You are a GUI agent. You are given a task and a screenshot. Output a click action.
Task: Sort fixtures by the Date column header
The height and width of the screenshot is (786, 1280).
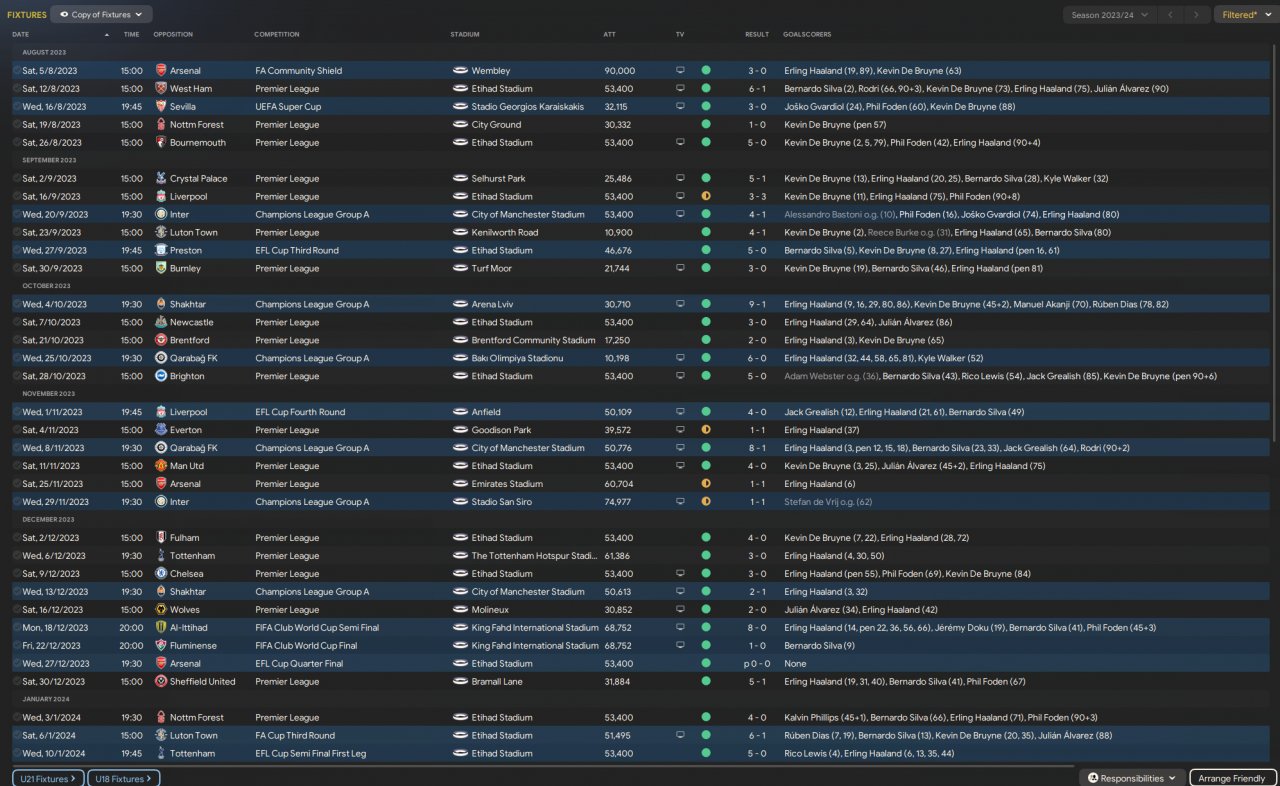pyautogui.click(x=20, y=35)
